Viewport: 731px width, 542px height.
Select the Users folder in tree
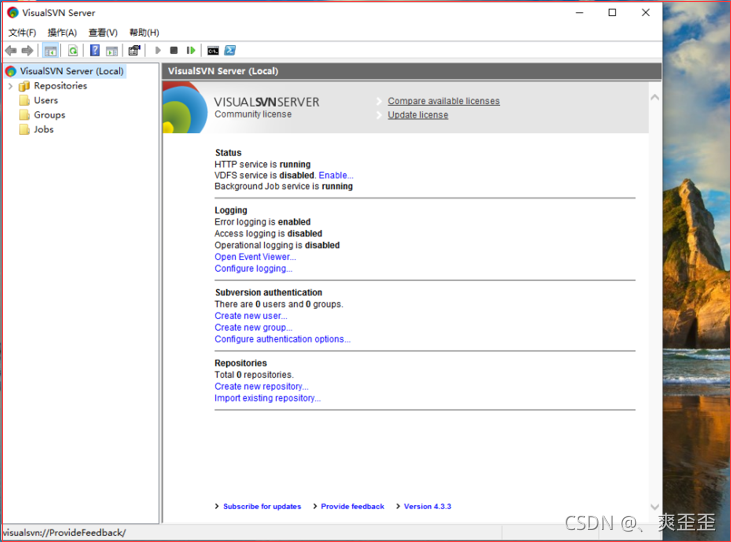pyautogui.click(x=46, y=100)
